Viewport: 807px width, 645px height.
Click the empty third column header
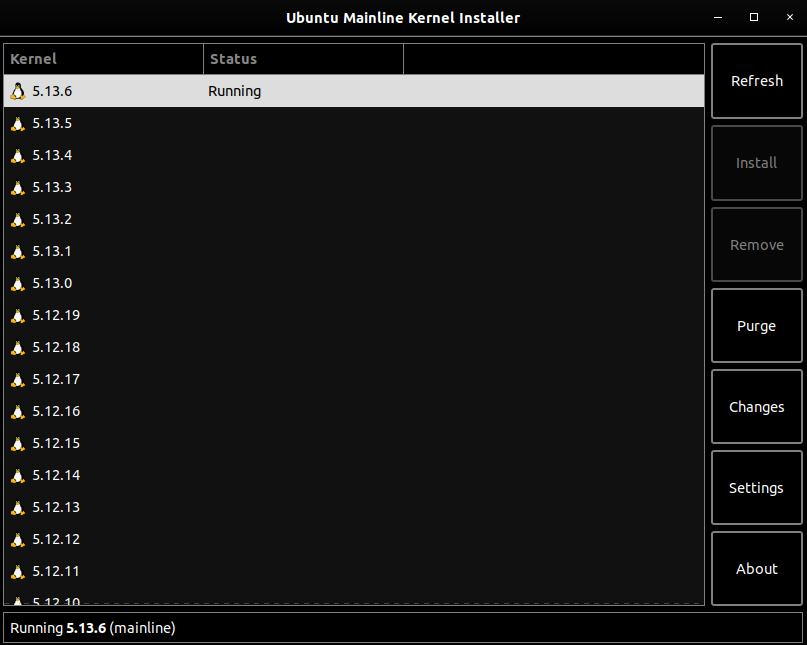coord(554,59)
